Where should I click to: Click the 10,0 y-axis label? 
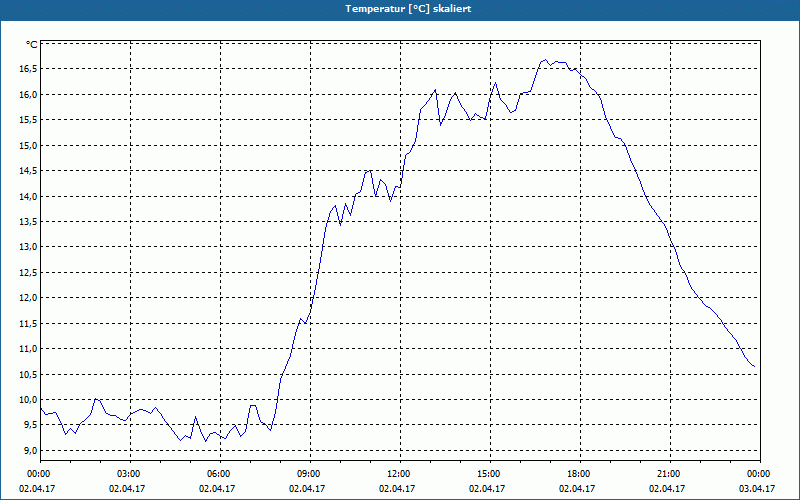28,399
